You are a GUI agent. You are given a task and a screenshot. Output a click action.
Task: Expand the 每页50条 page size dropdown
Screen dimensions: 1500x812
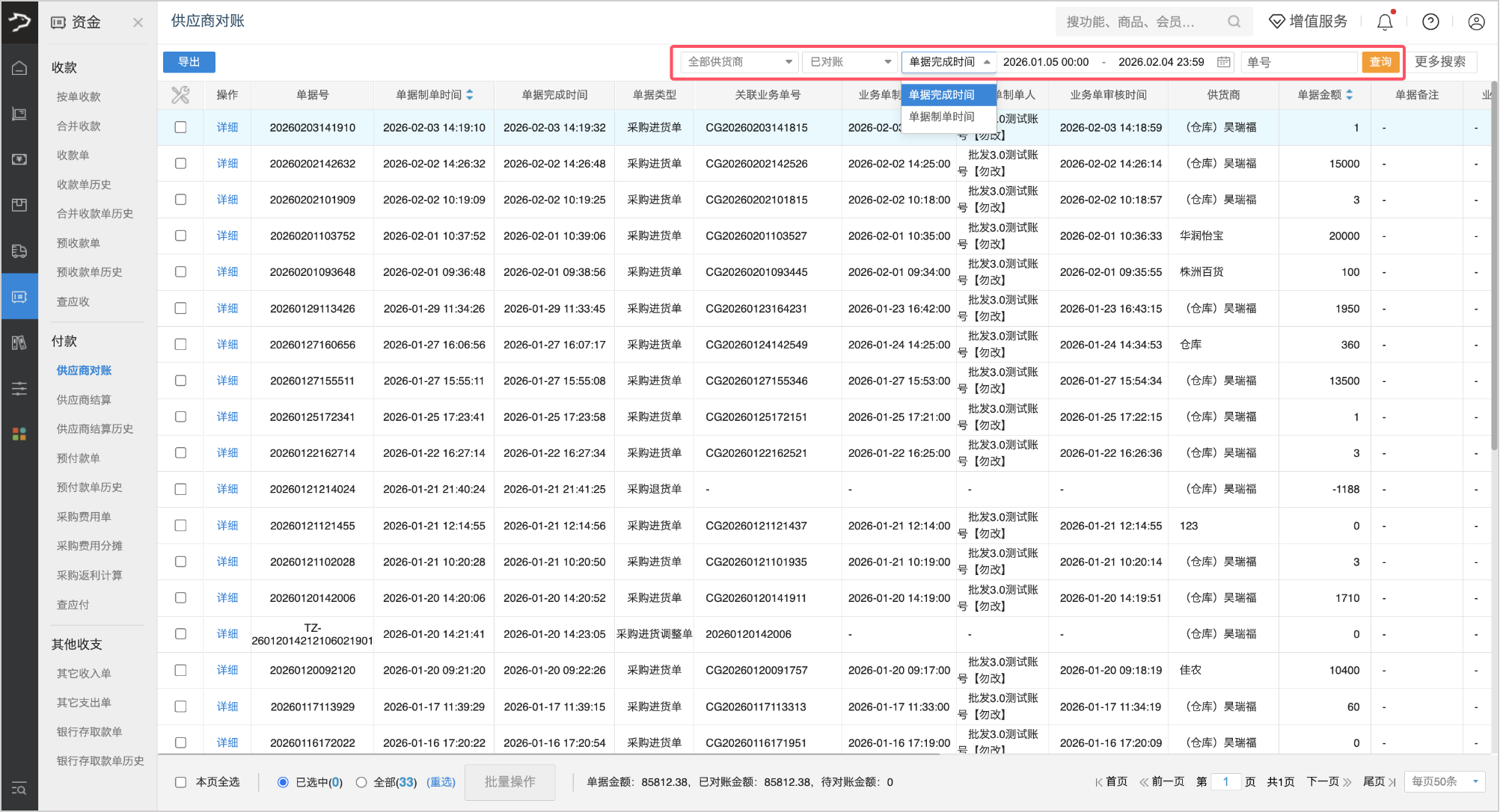pos(1444,781)
